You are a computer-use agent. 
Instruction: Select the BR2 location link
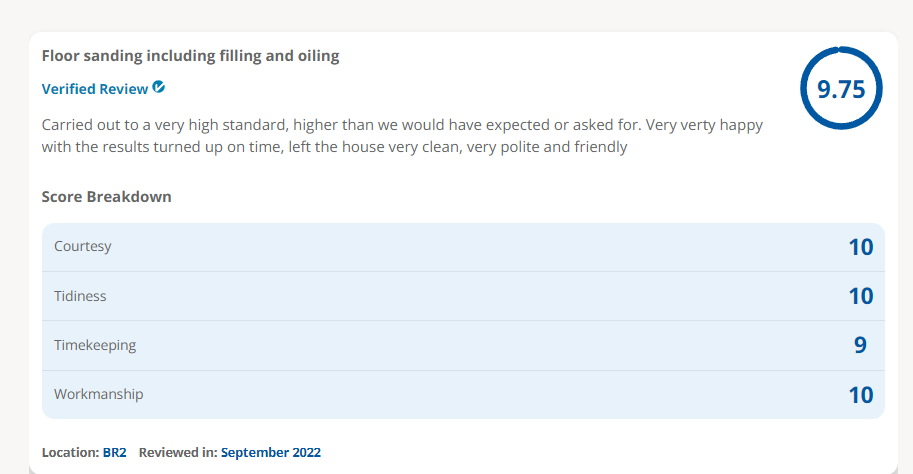coord(115,452)
